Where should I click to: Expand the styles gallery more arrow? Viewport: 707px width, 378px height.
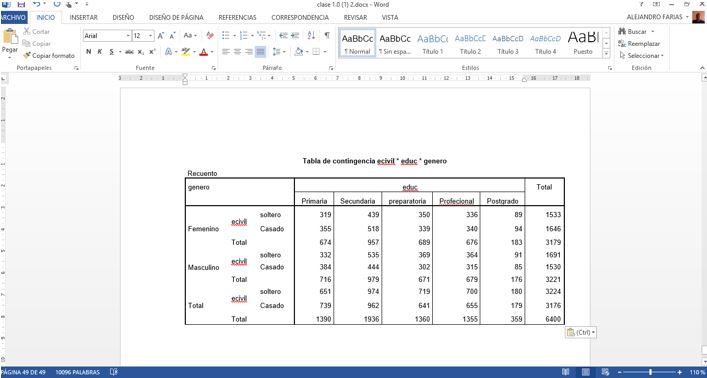(x=606, y=54)
